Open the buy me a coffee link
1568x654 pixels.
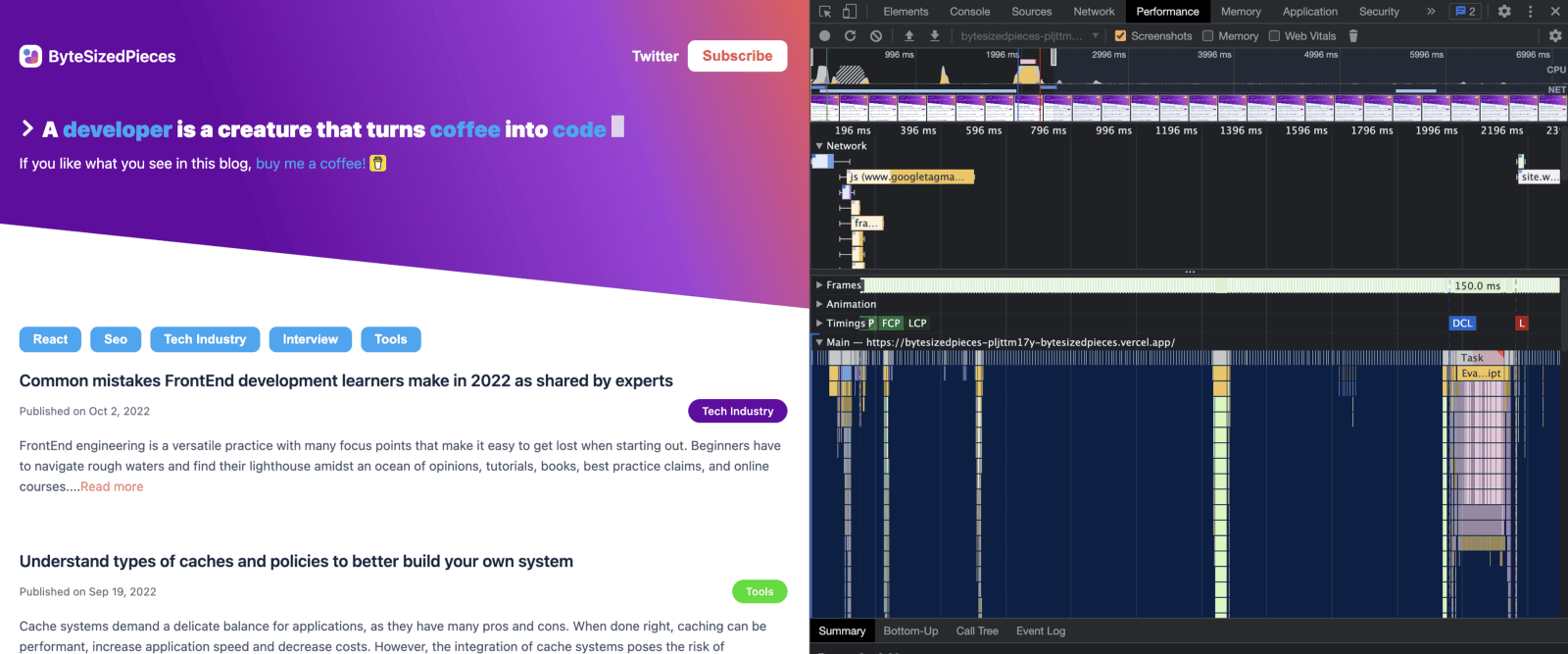311,164
